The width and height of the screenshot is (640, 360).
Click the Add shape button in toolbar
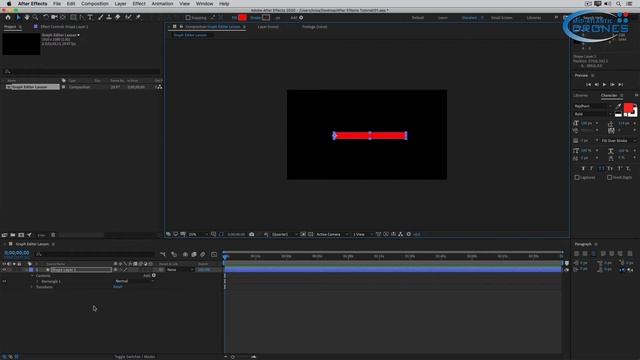[x=301, y=18]
